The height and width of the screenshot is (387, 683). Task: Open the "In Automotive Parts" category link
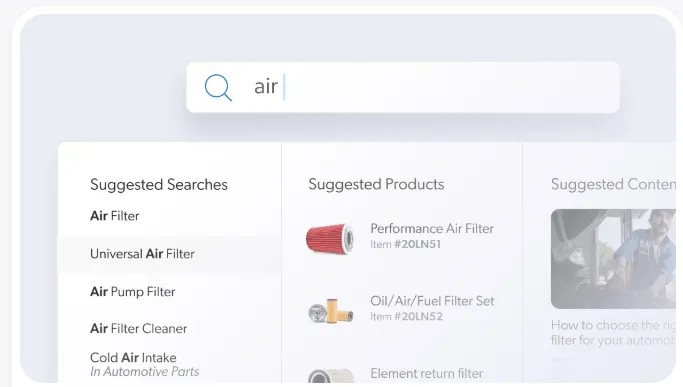(x=145, y=372)
